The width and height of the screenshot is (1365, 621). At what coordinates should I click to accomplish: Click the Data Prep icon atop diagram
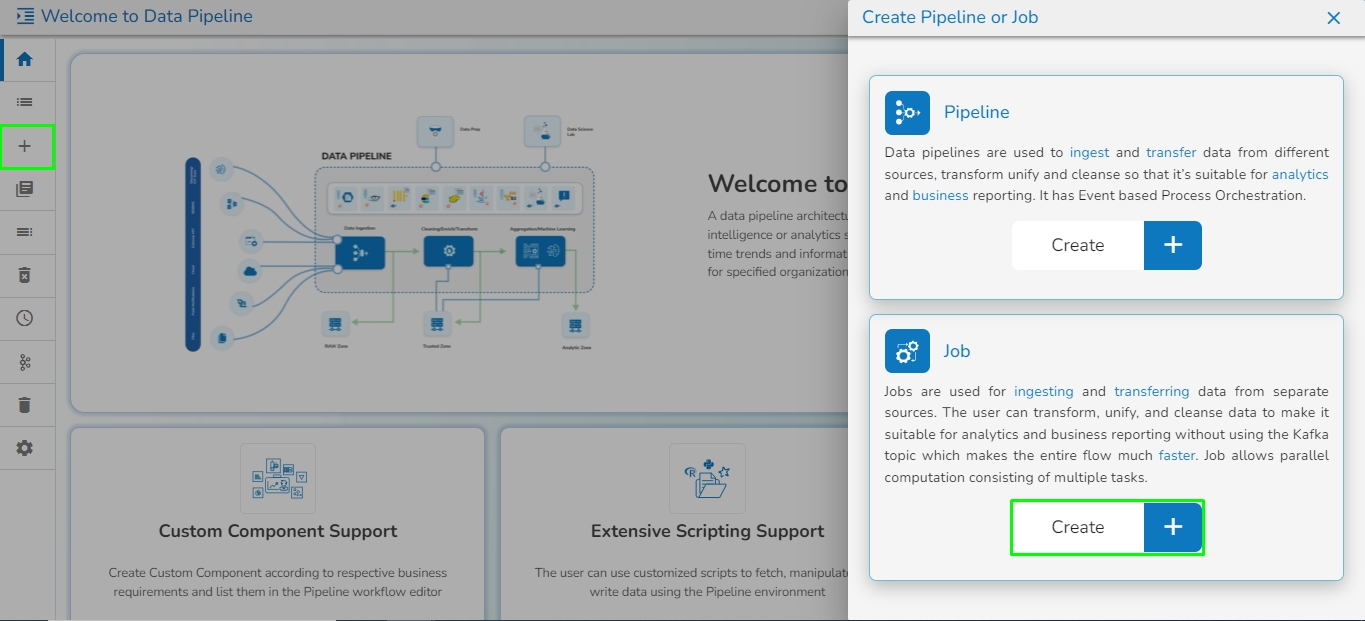435,131
